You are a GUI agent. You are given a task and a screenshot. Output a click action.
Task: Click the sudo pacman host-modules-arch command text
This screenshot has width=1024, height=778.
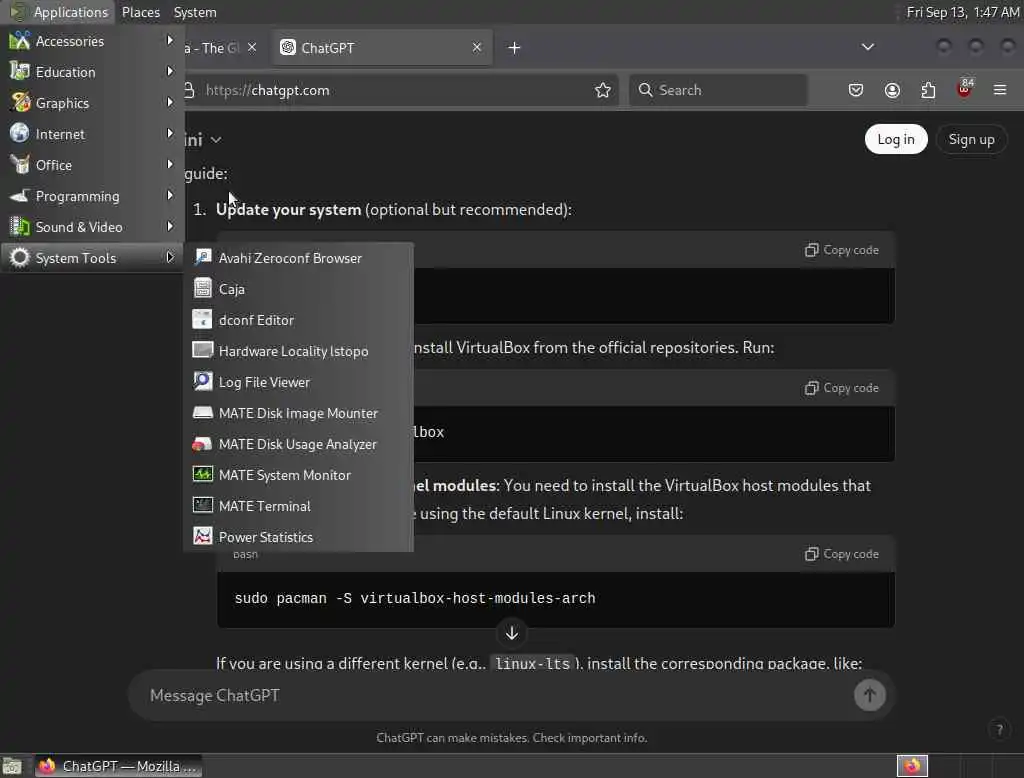coord(415,598)
